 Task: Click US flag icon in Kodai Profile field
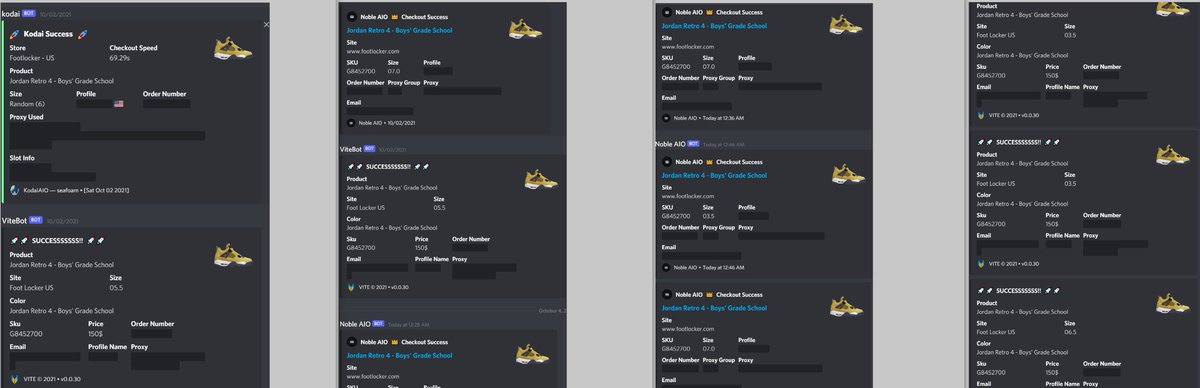coord(118,104)
